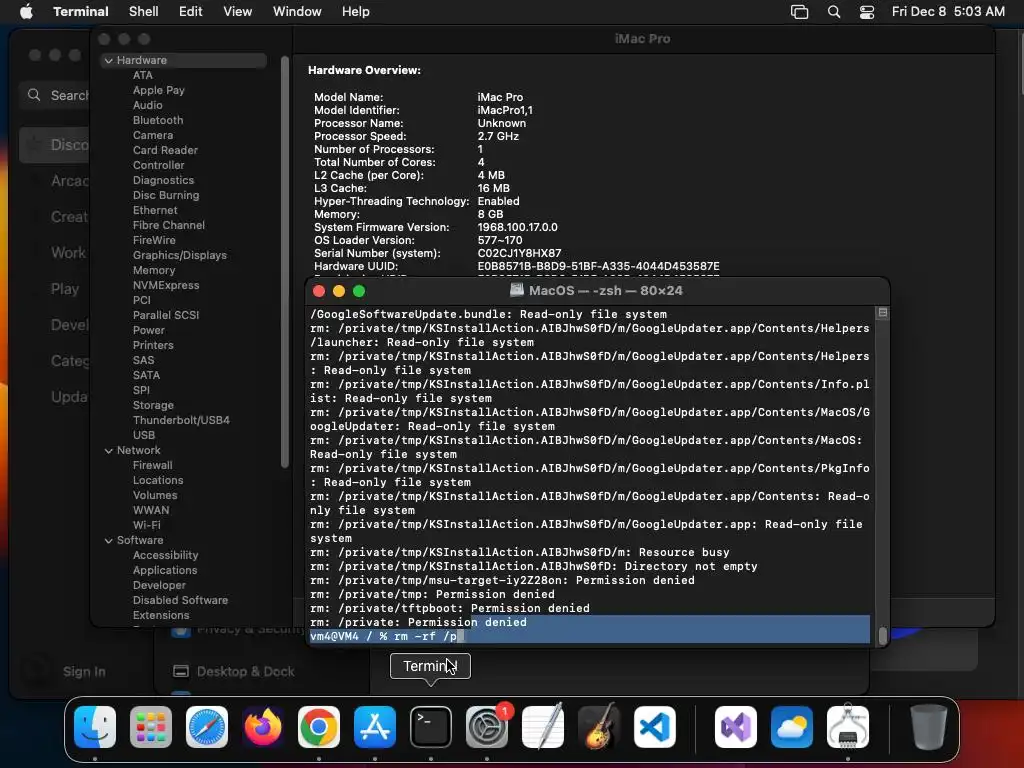Open Desktop & Dock settings item
This screenshot has width=1024, height=768.
pyautogui.click(x=233, y=671)
